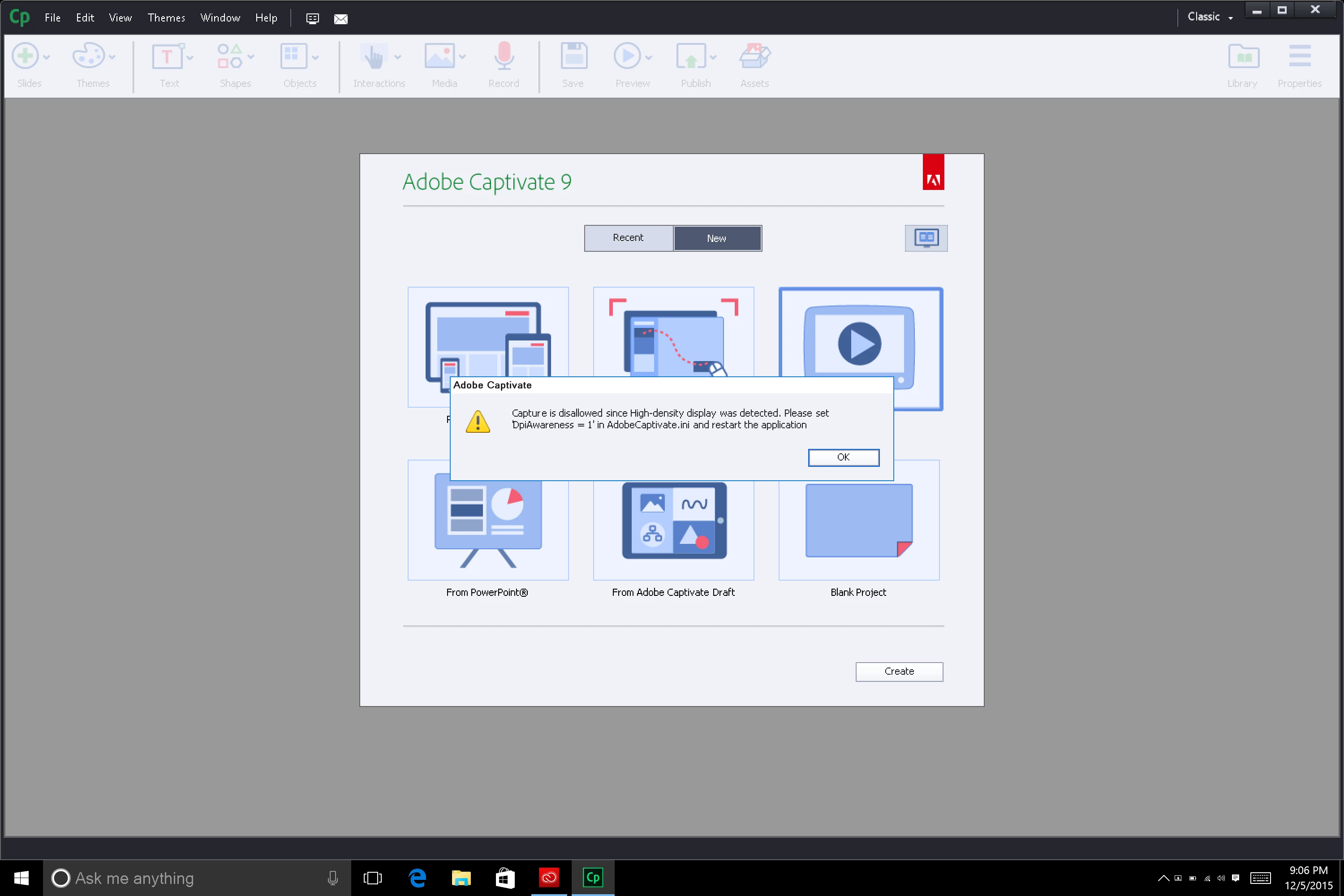
Task: Expand the Preview dropdown arrow
Action: 649,56
